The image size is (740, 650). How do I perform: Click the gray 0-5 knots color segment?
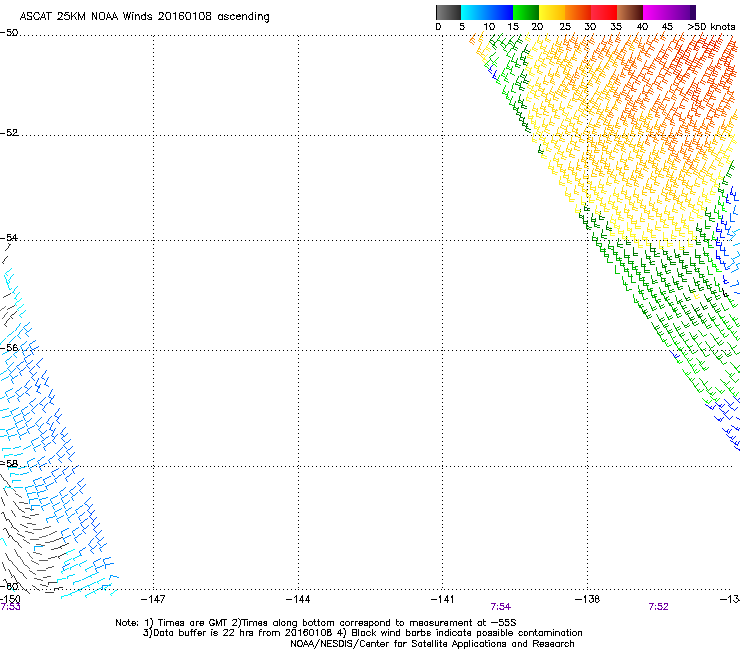coord(448,12)
